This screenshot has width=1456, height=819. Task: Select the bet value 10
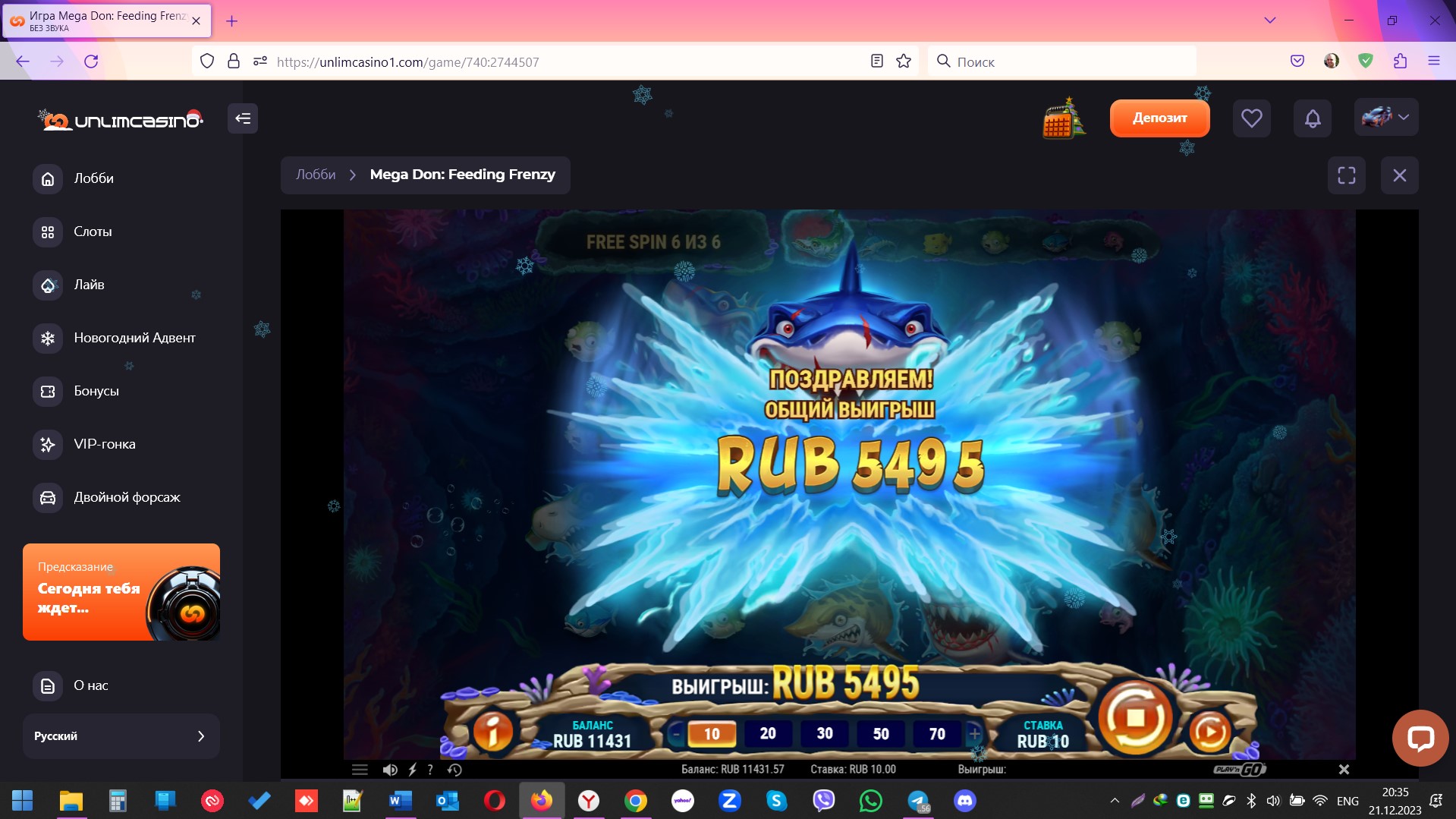(712, 734)
